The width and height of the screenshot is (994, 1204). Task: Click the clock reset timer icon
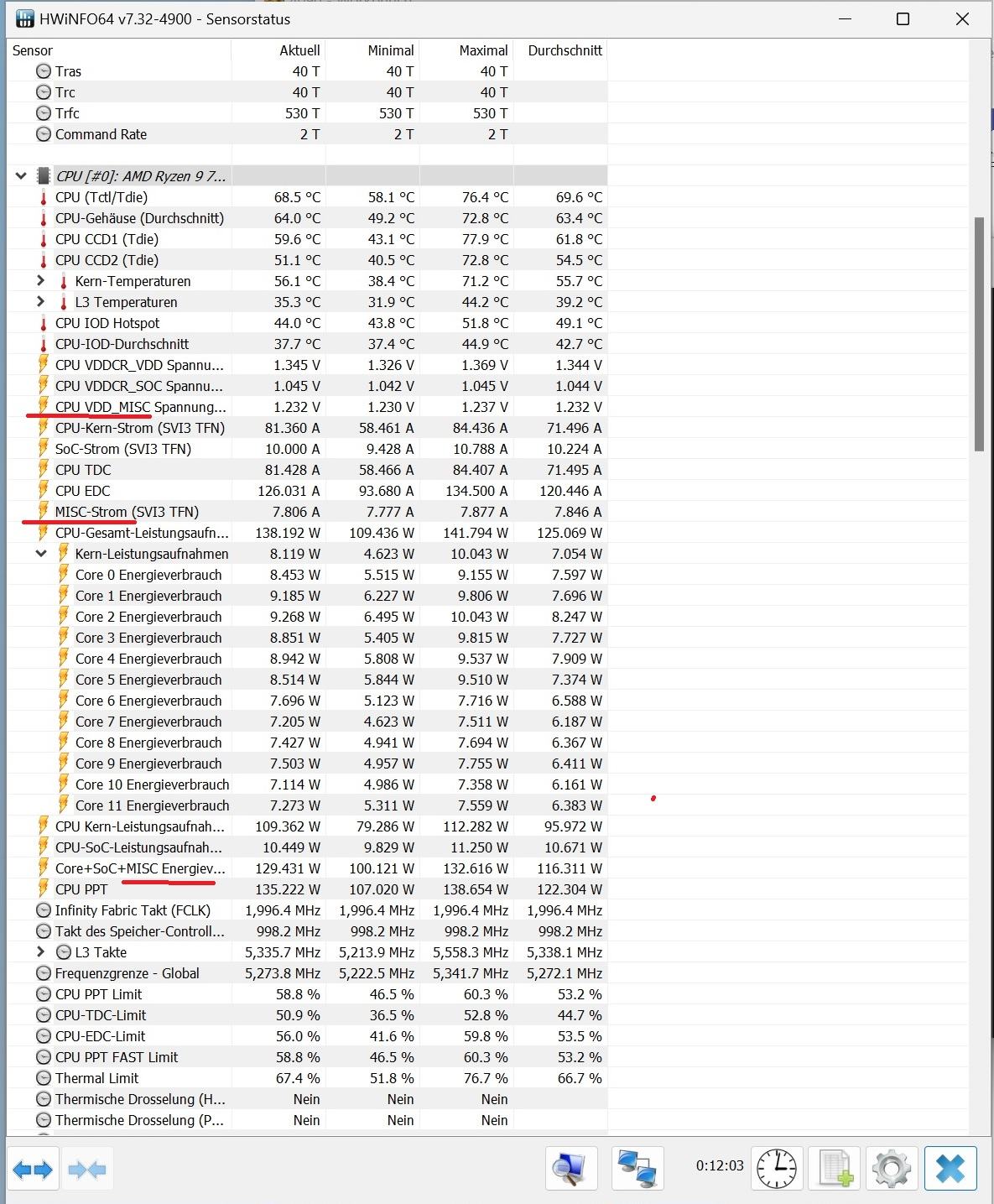coord(777,1169)
